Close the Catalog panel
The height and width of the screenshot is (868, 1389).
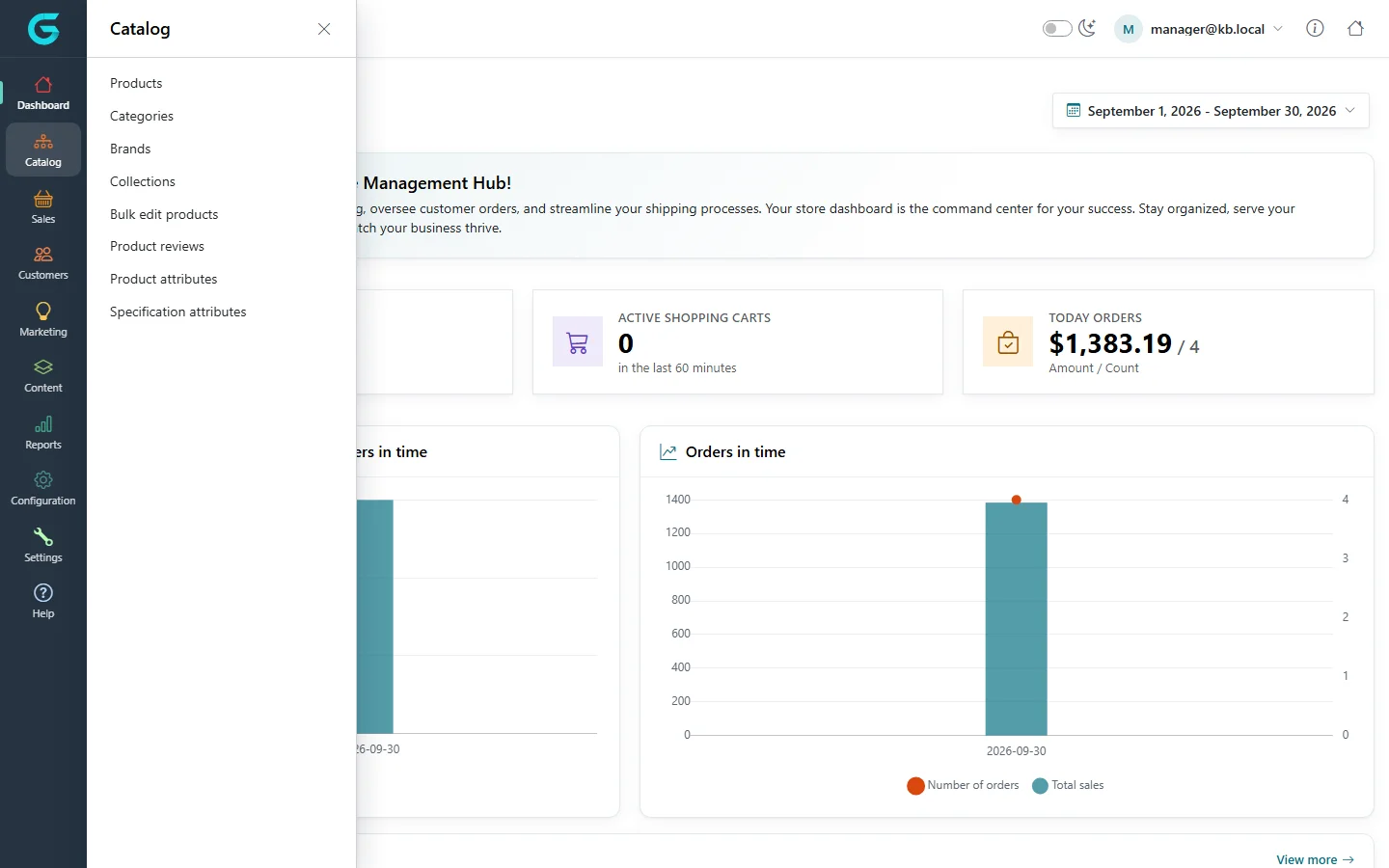pyautogui.click(x=324, y=29)
